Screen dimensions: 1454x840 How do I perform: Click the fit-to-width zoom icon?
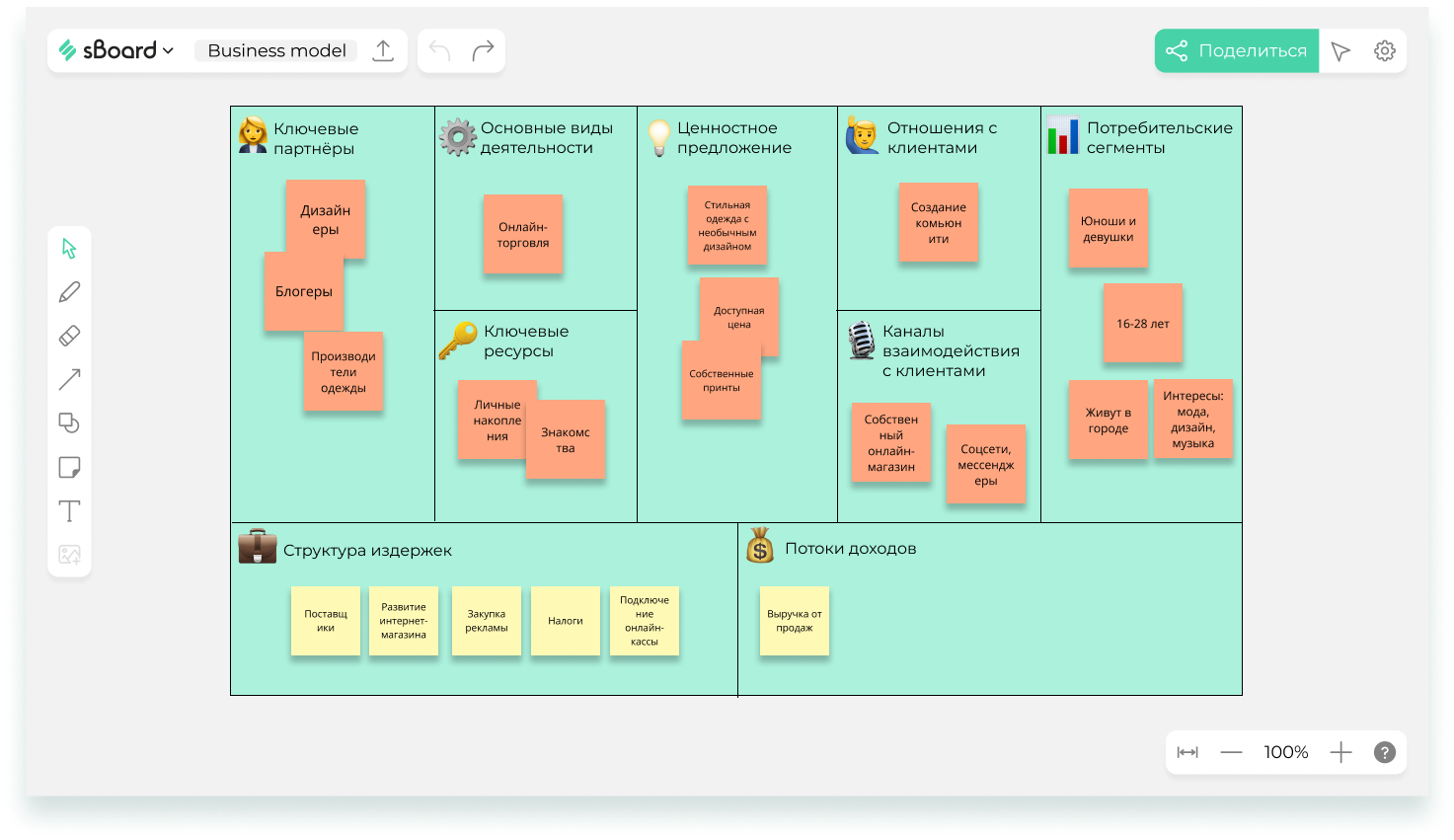[x=1187, y=752]
